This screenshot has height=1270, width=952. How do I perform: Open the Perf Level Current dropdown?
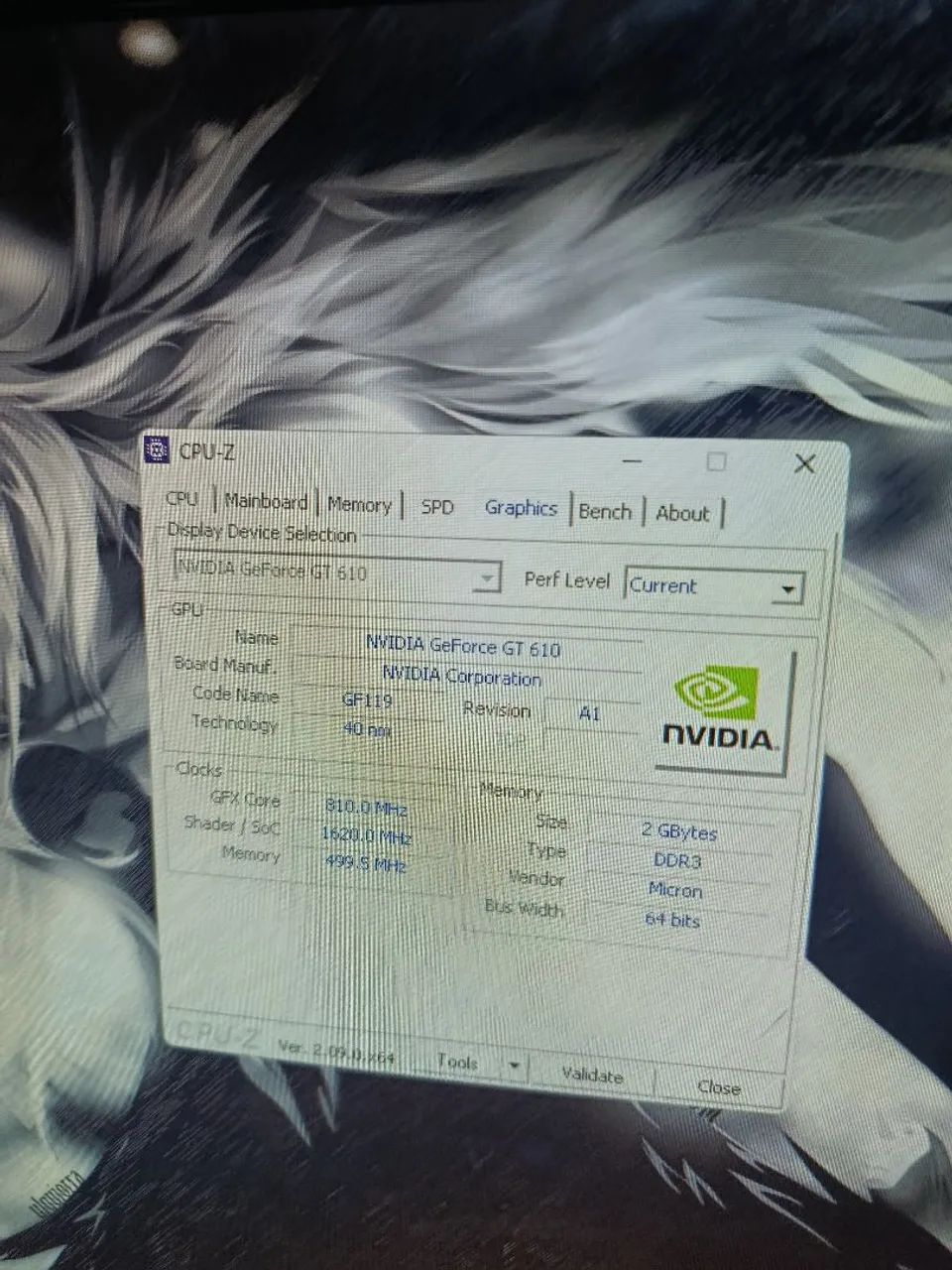714,586
